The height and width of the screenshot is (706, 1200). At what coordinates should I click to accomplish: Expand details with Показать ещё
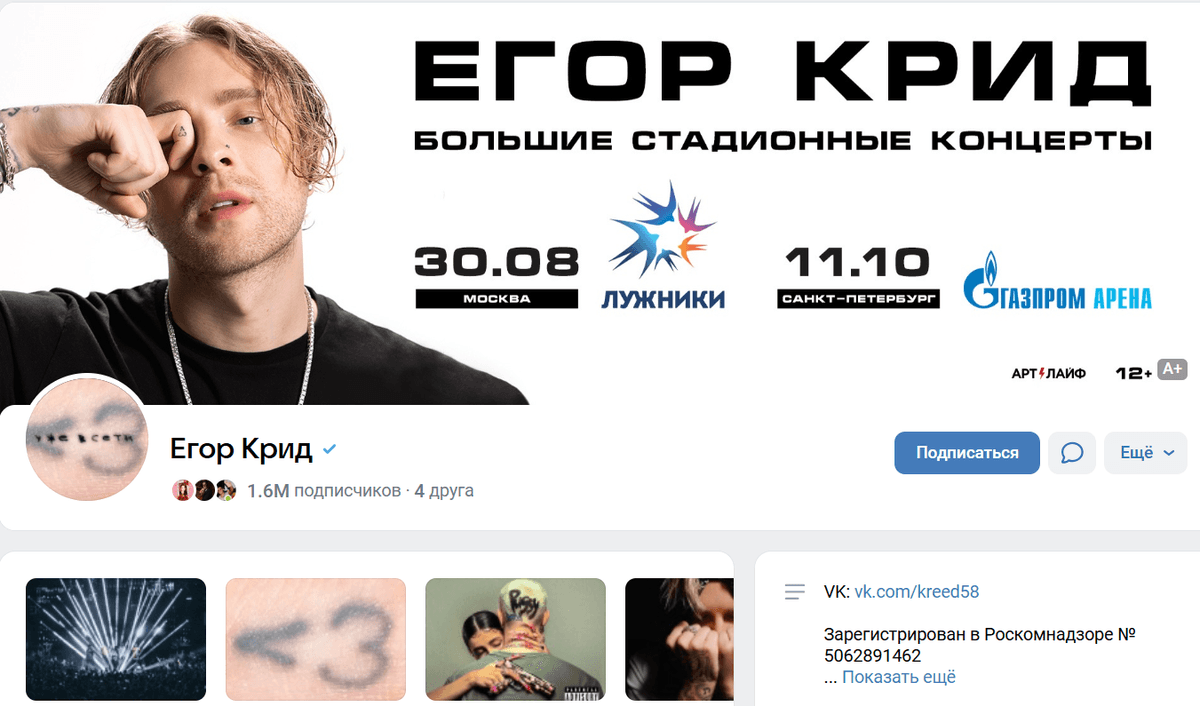pyautogui.click(x=898, y=677)
